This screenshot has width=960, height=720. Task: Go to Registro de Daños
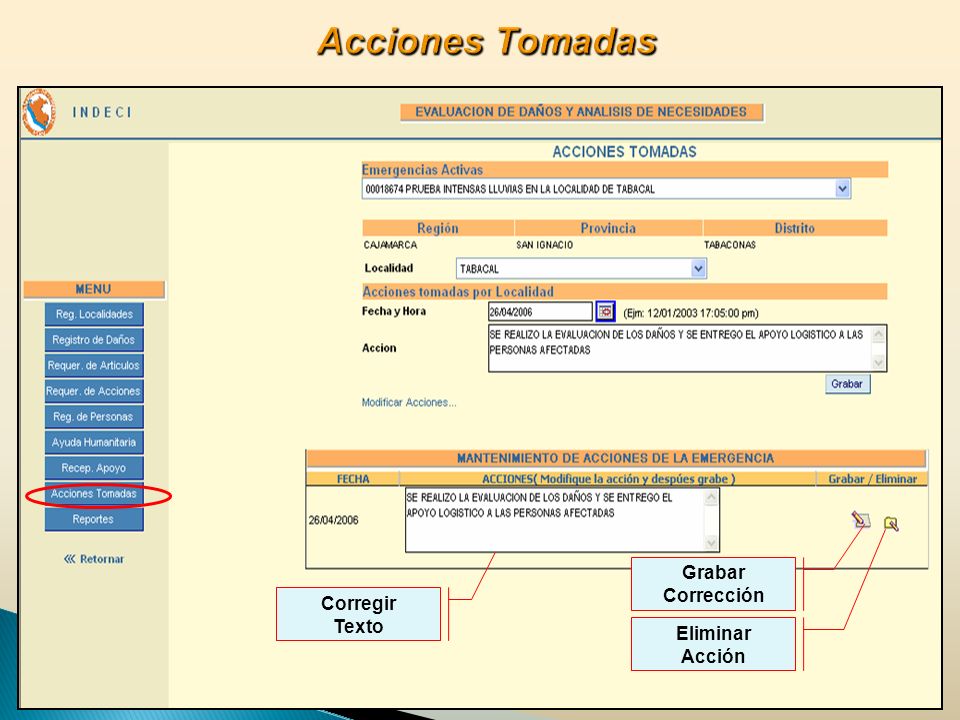coord(94,340)
